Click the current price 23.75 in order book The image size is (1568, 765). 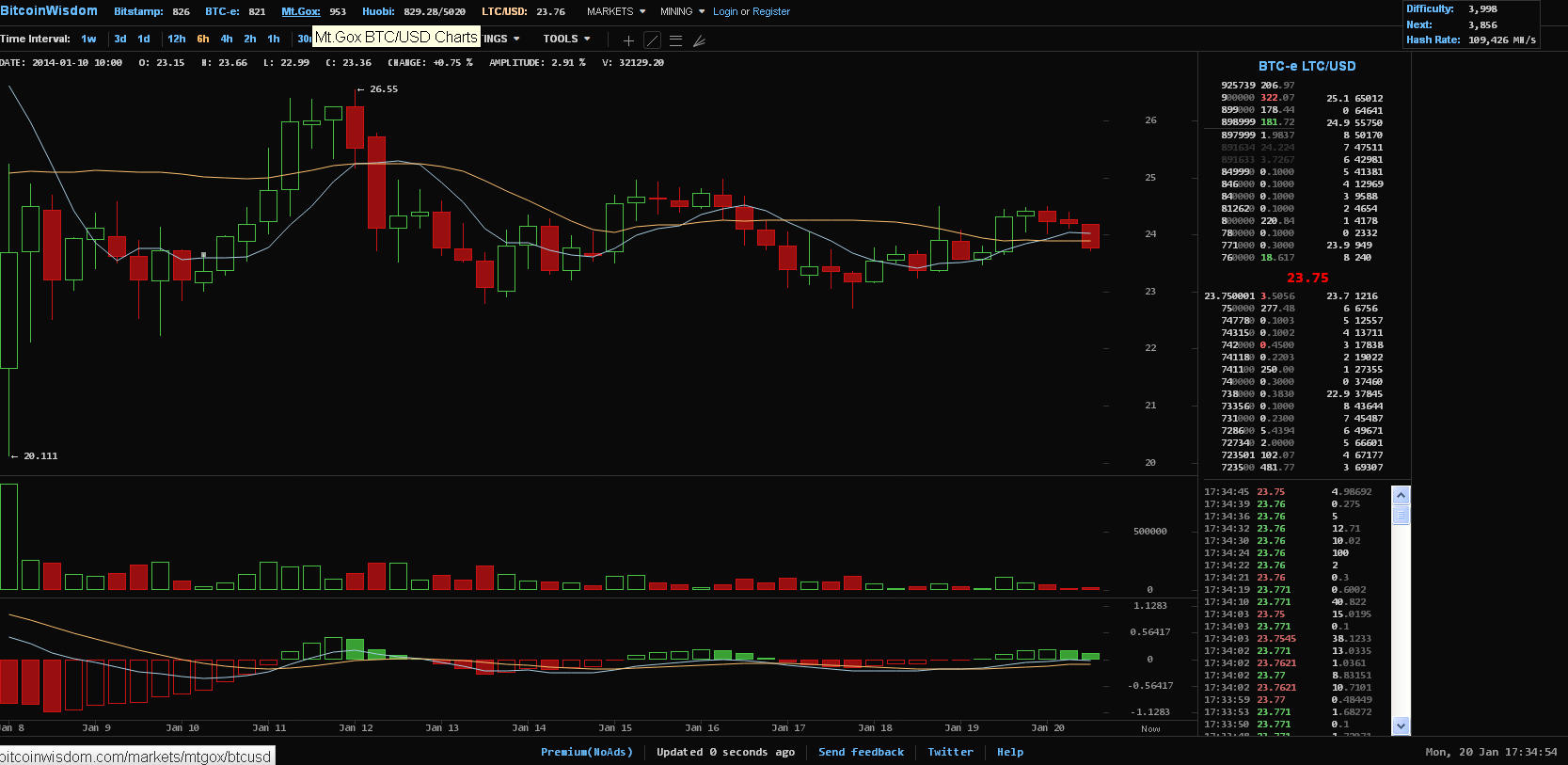point(1307,278)
